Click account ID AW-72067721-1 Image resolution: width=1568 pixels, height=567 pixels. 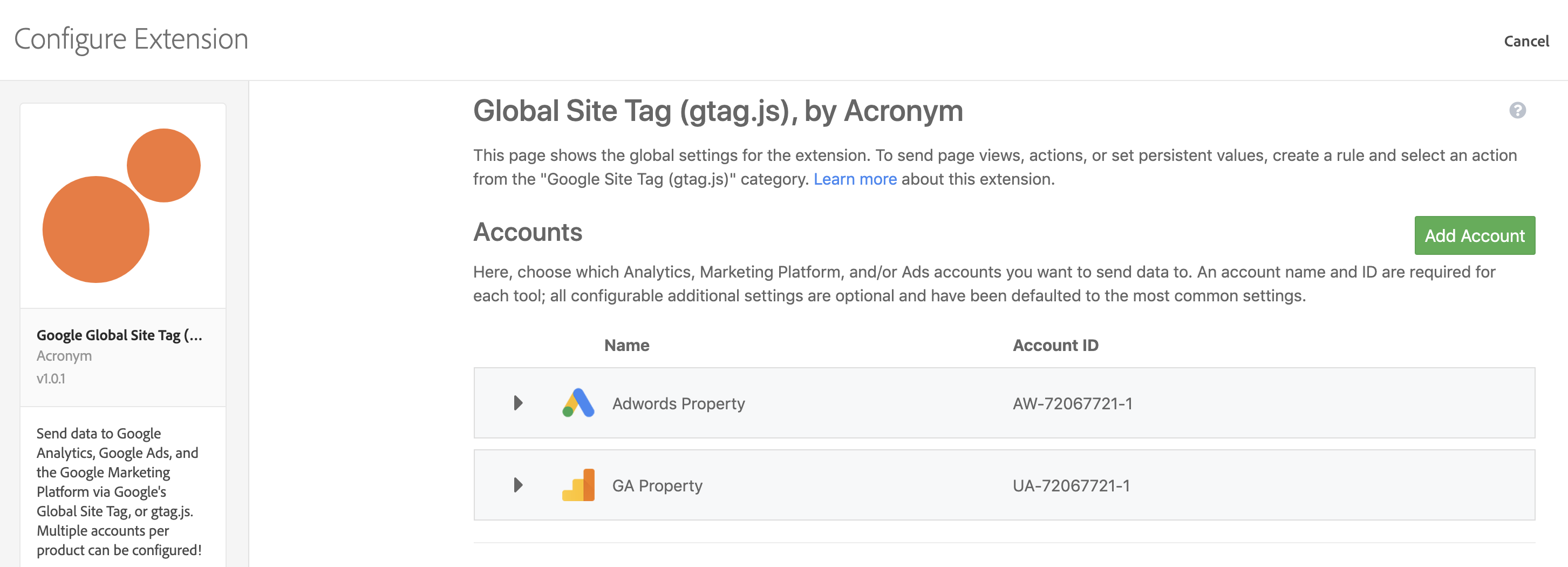[1072, 403]
